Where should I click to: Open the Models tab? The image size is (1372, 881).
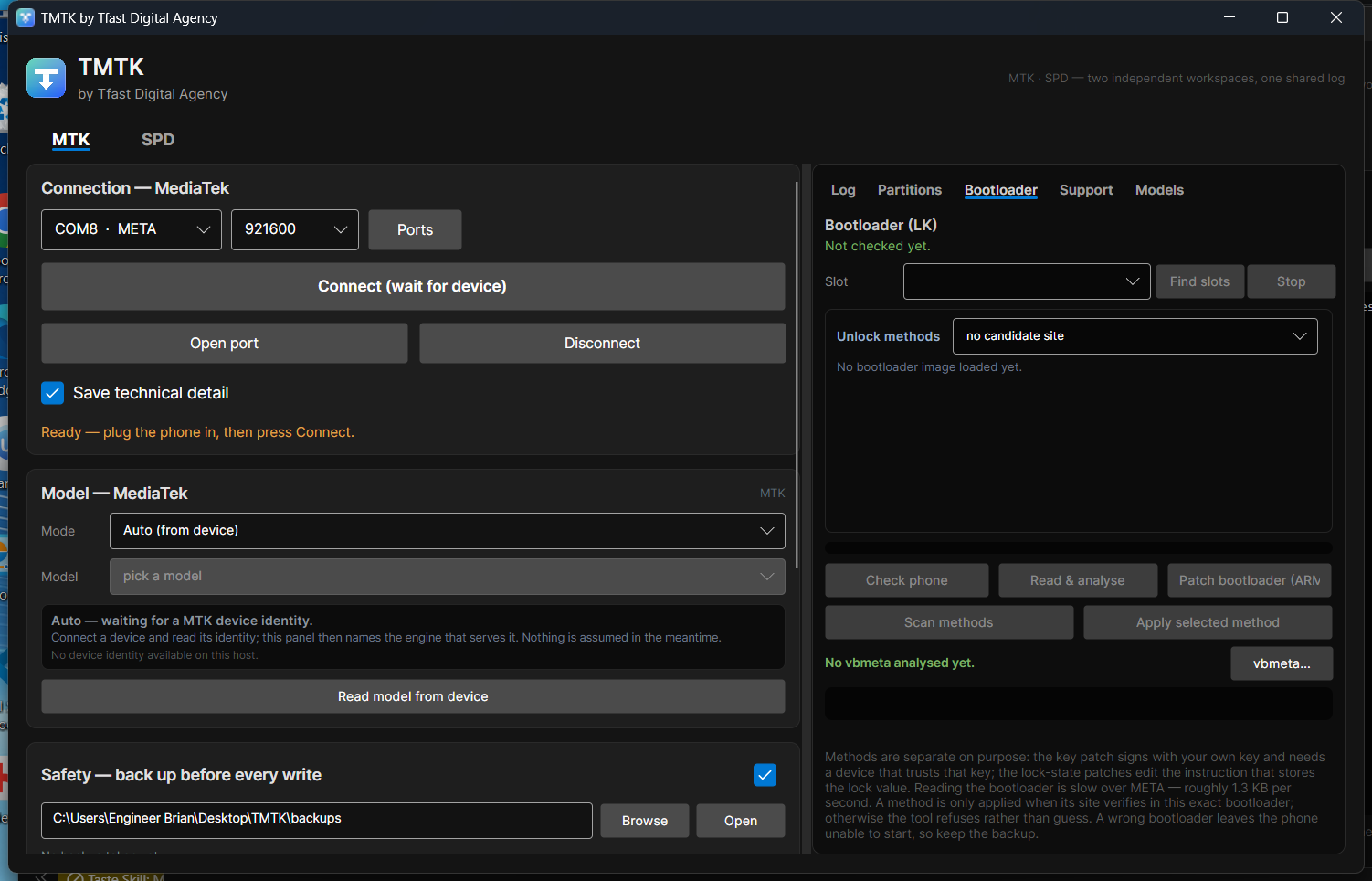(1159, 190)
